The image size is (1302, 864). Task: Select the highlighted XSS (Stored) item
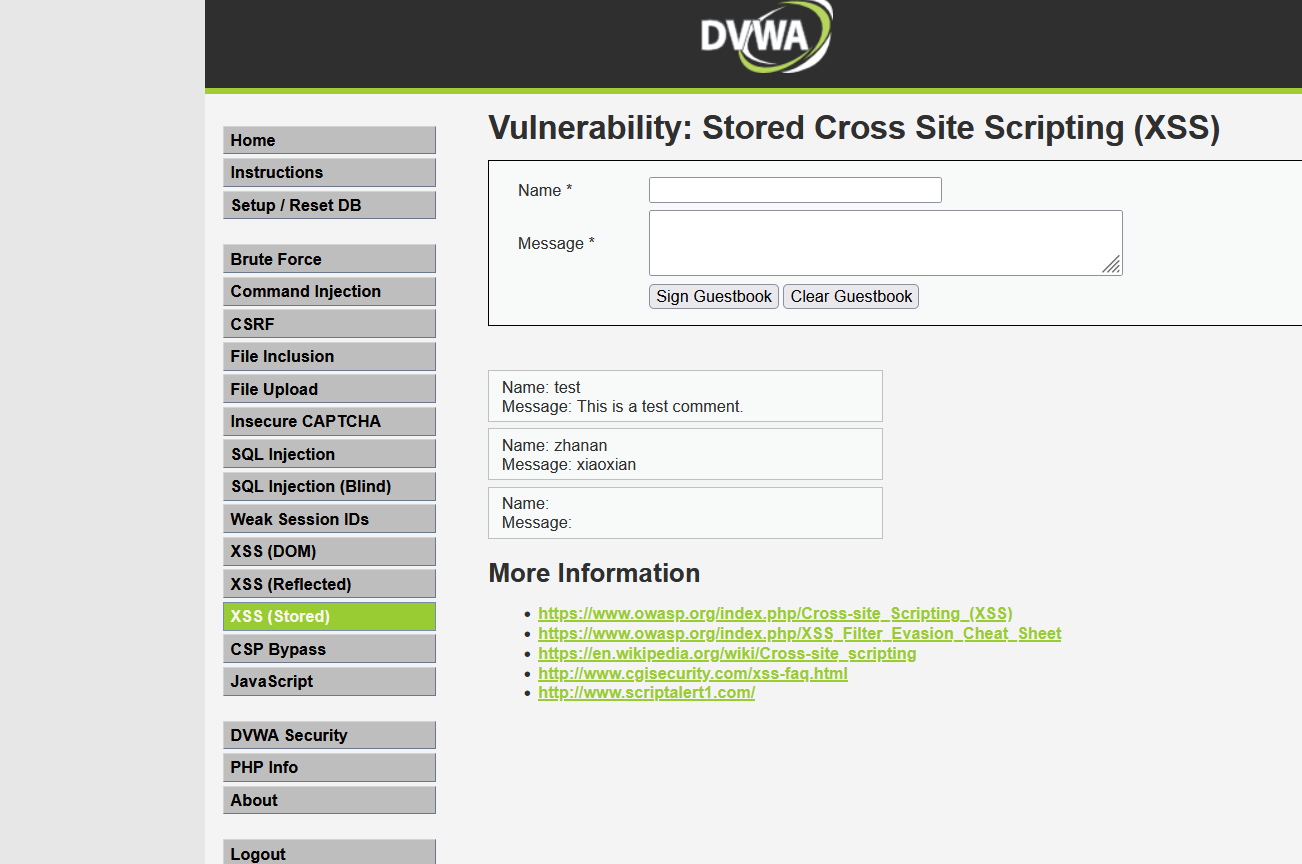pyautogui.click(x=329, y=616)
